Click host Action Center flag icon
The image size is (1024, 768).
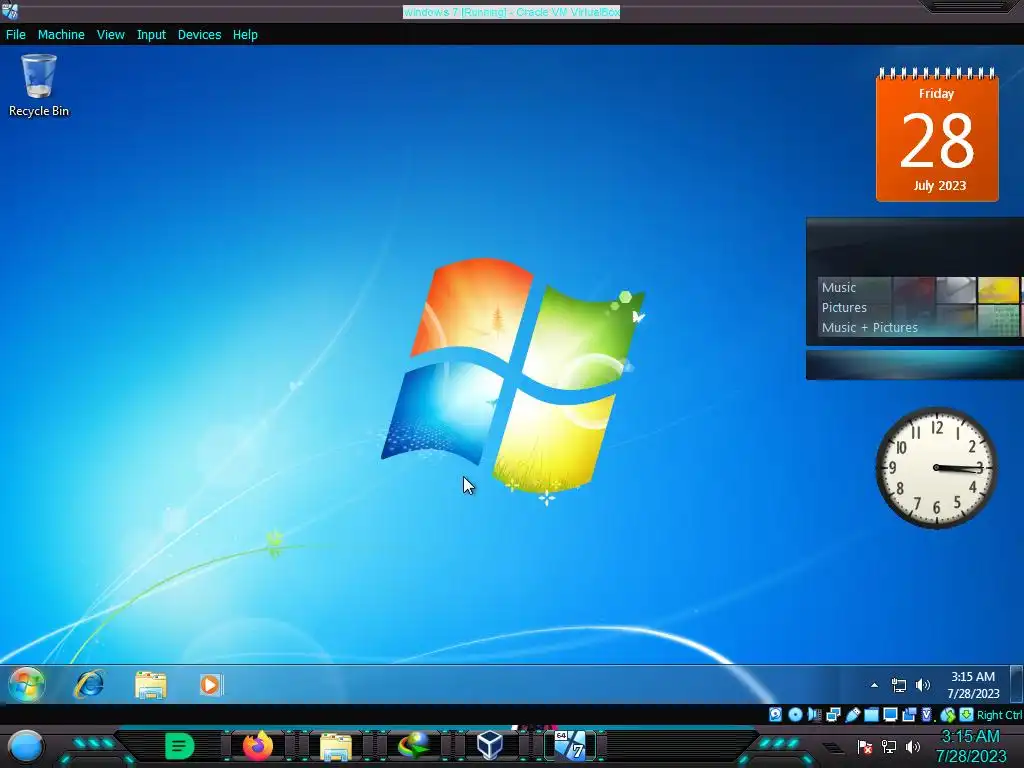pyautogui.click(x=865, y=746)
